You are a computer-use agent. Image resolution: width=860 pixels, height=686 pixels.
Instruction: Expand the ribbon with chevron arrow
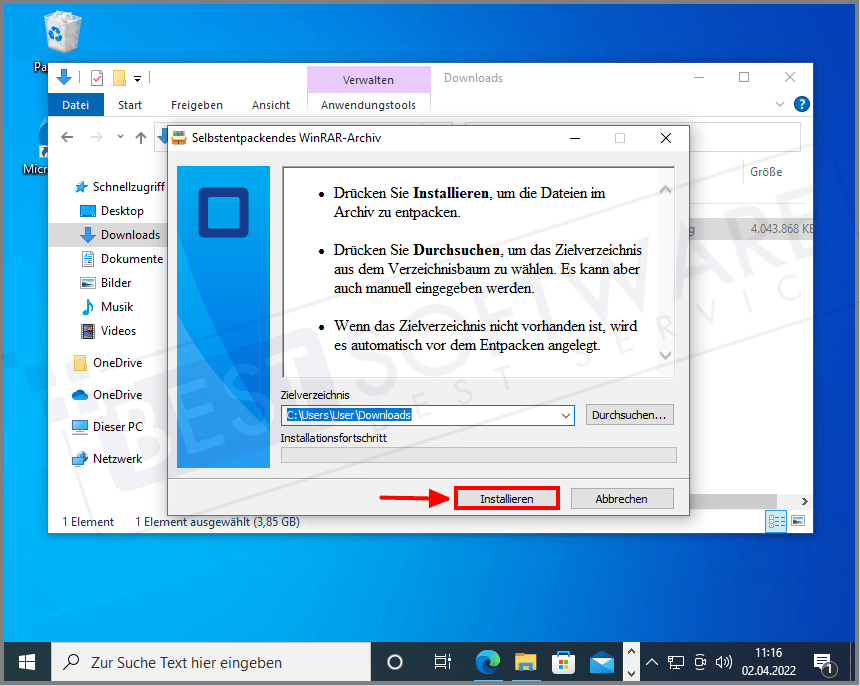[x=781, y=105]
